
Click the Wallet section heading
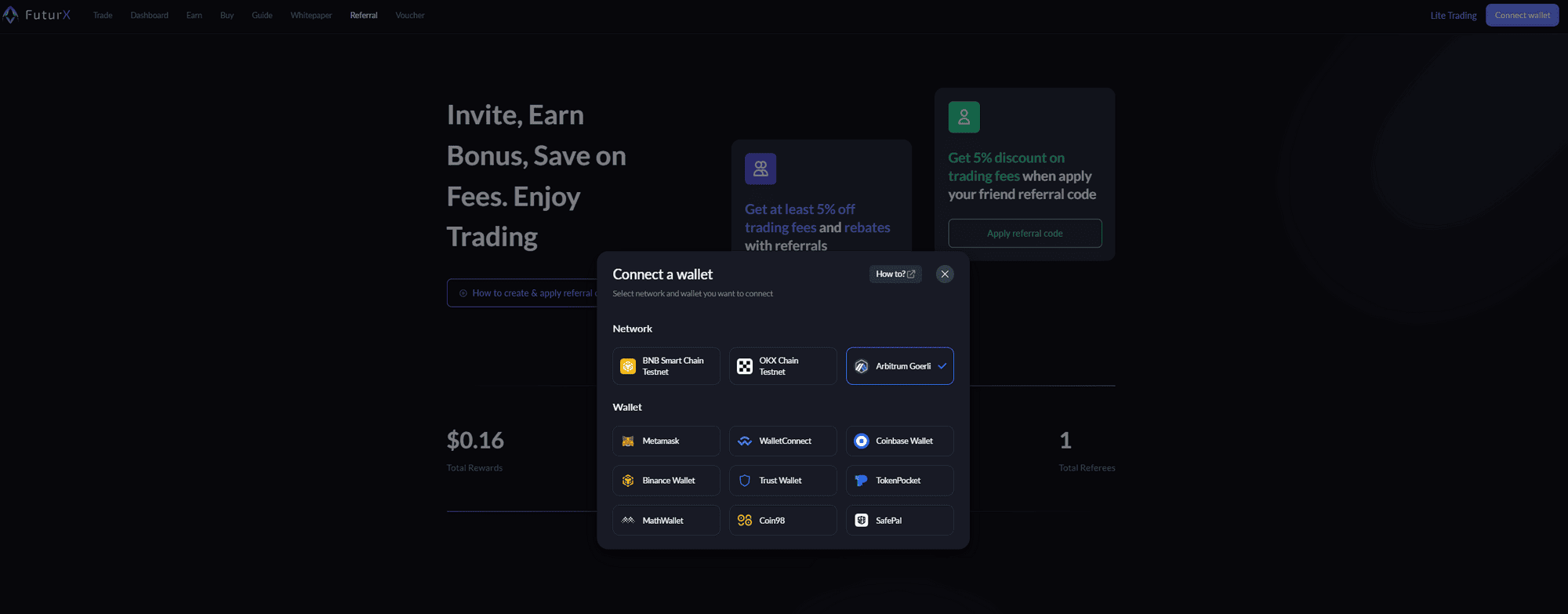[627, 407]
